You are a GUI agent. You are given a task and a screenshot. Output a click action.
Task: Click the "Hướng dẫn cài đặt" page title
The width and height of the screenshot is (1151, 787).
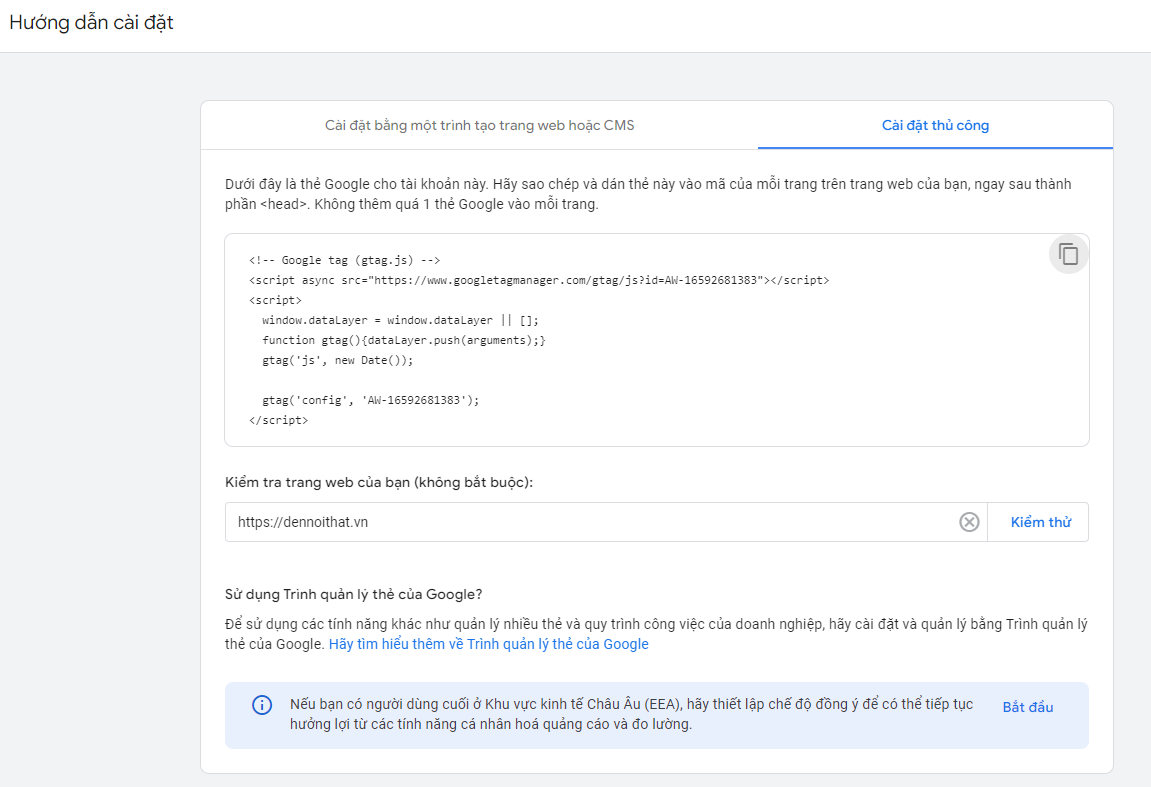(91, 22)
